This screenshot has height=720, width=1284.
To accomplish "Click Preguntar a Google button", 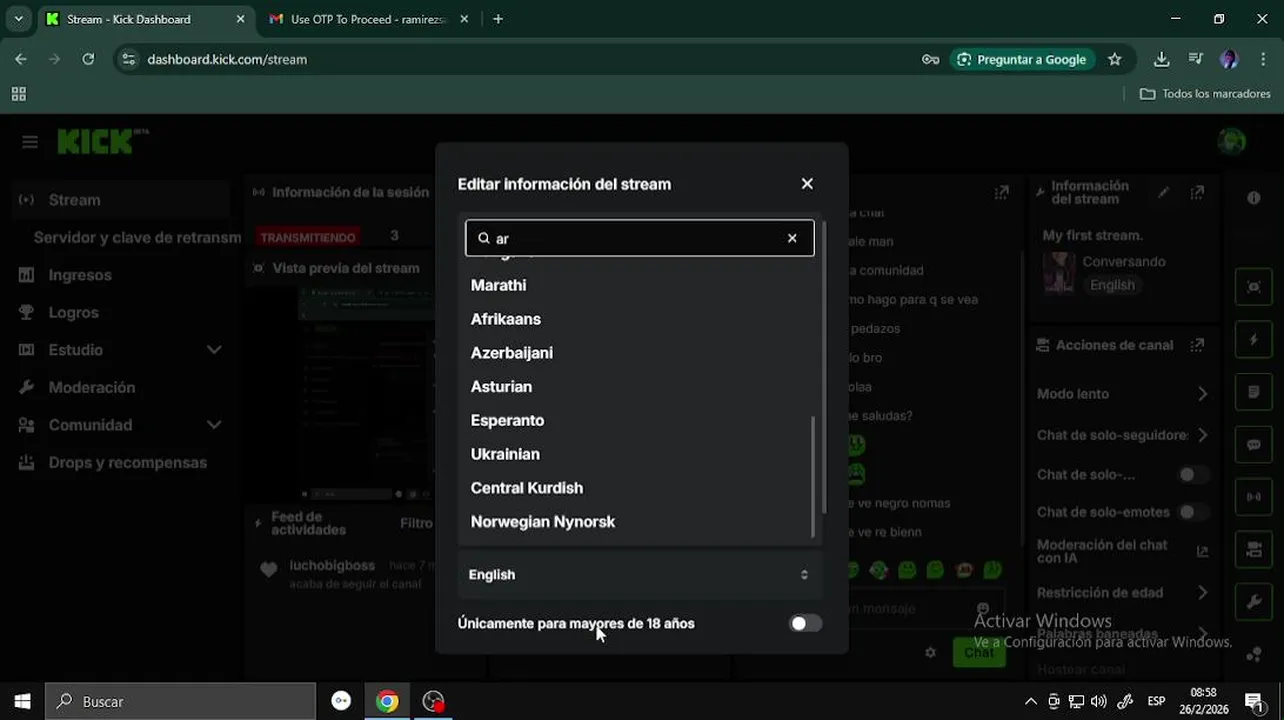I will coord(1021,59).
